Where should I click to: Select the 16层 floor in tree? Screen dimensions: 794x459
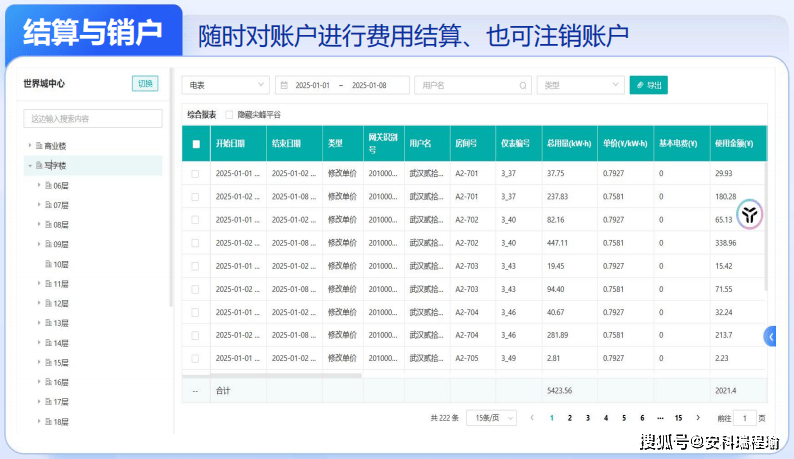[61, 382]
